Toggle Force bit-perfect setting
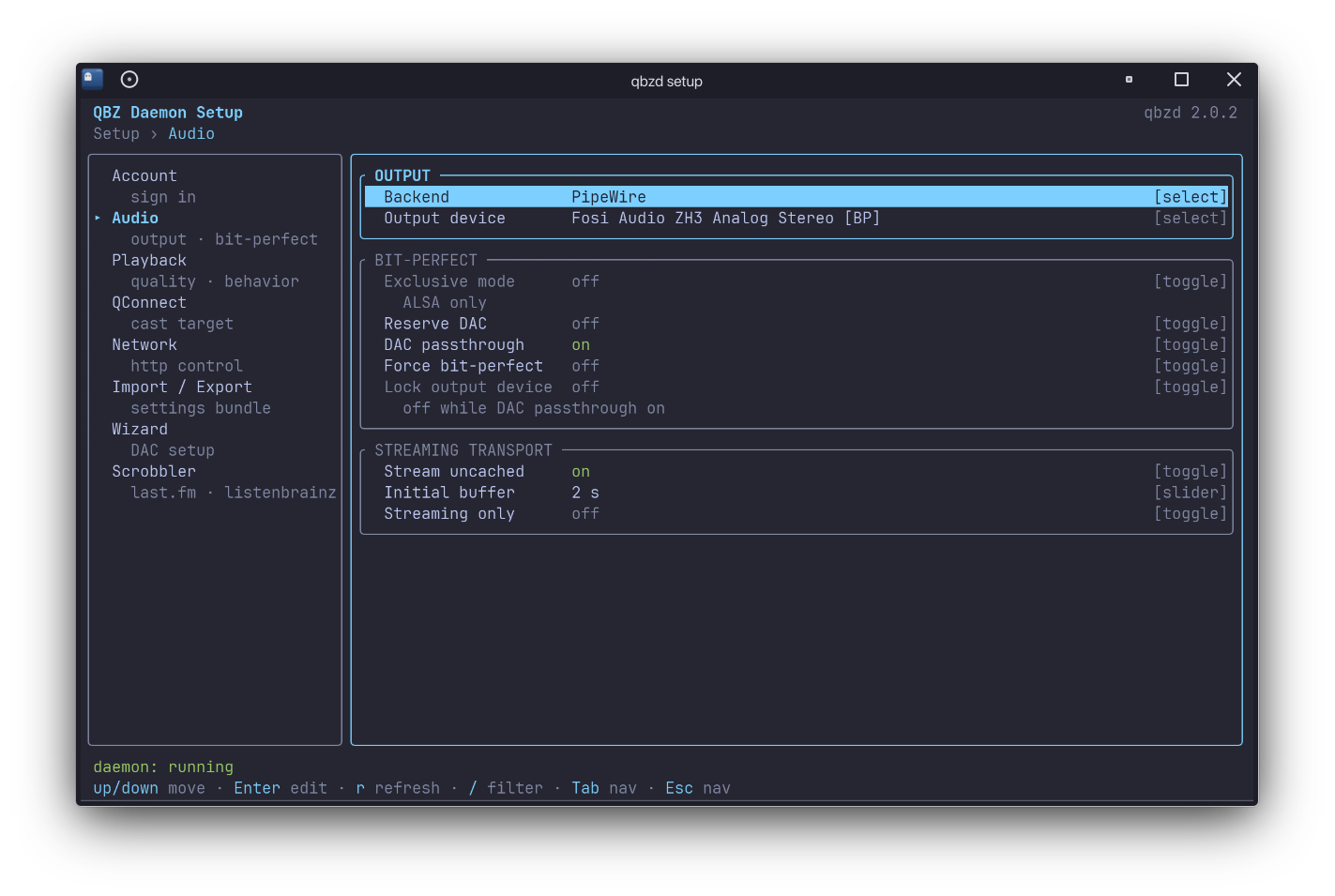Viewport: 1335px width, 896px height. [1191, 366]
